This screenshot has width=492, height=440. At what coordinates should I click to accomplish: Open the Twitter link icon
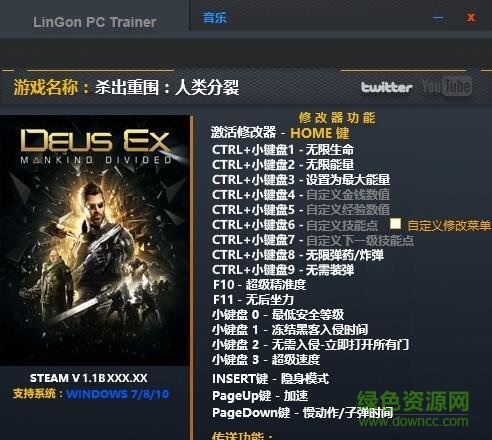pos(387,87)
